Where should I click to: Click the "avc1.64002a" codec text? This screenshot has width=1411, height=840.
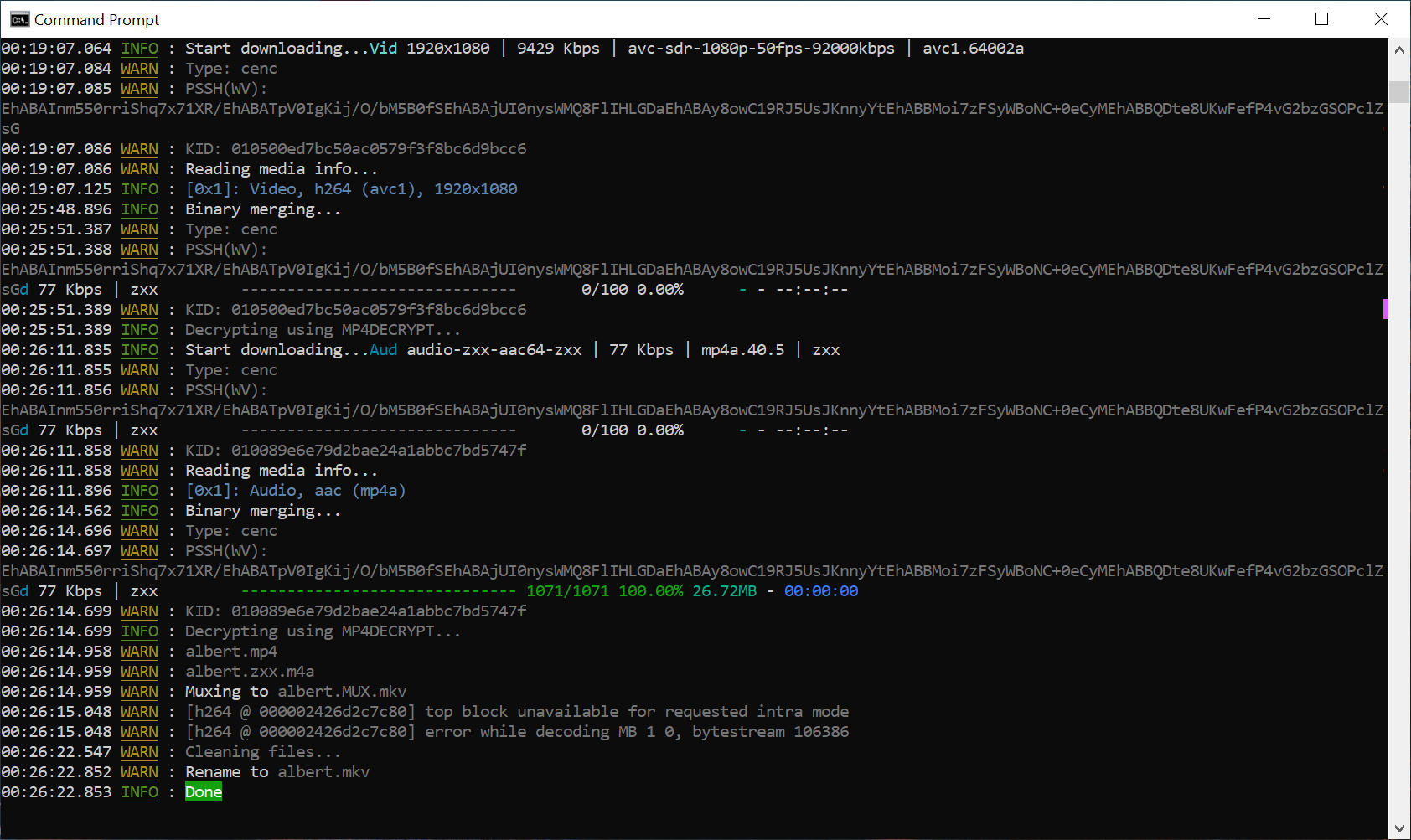point(973,49)
